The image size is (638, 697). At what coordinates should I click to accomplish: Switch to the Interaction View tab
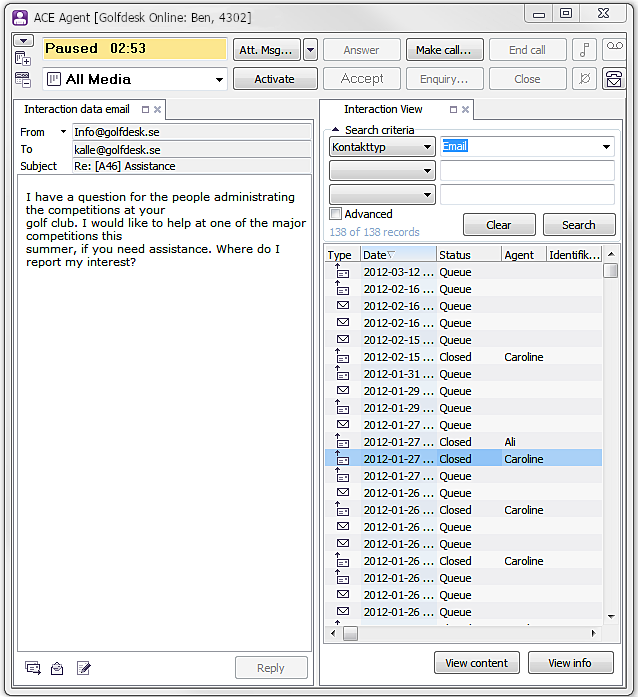coord(383,110)
